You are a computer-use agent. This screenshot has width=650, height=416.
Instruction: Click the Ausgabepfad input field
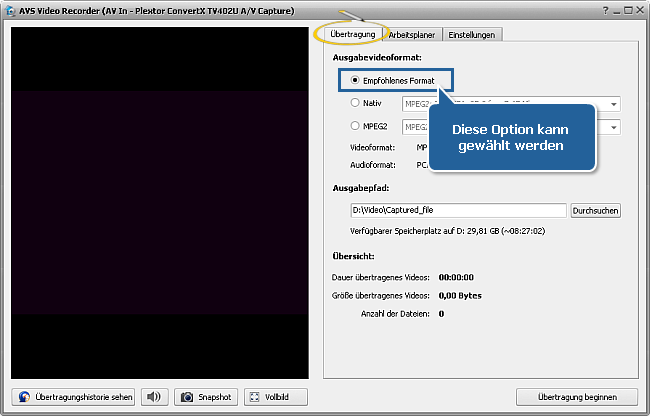458,210
